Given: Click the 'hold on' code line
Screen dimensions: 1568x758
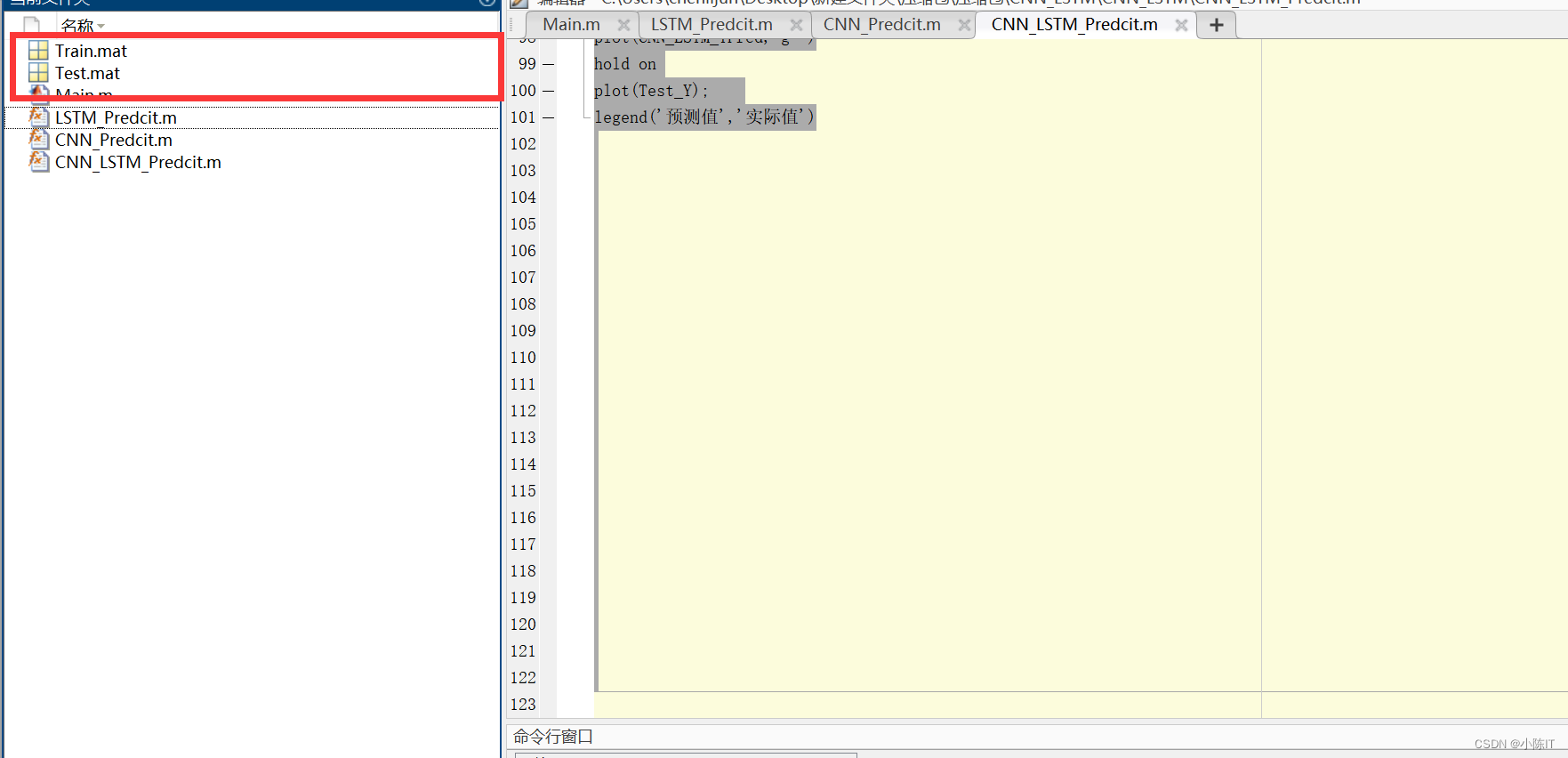Looking at the screenshot, I should 625,64.
